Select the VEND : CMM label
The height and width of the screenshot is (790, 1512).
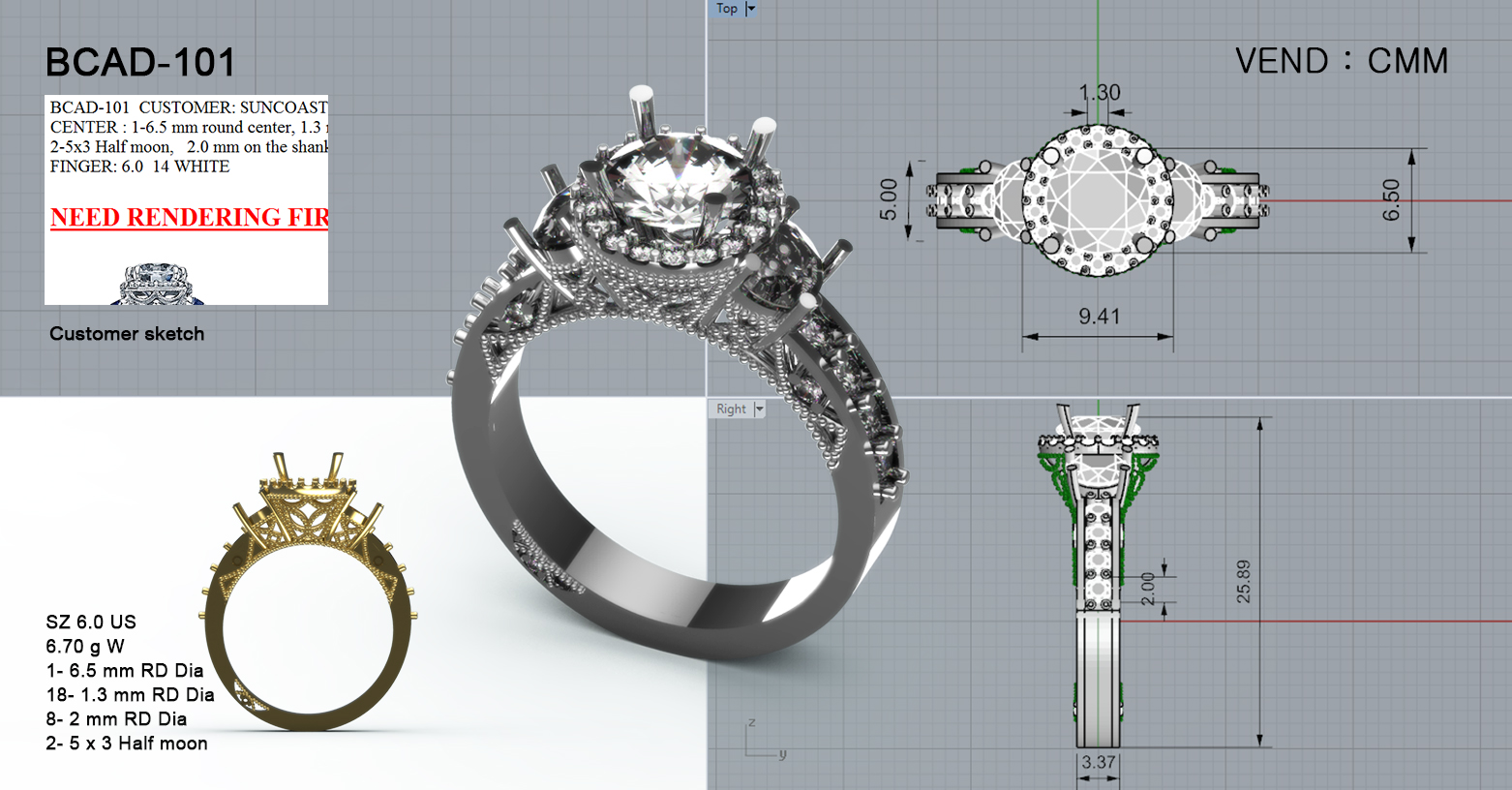tap(1342, 61)
